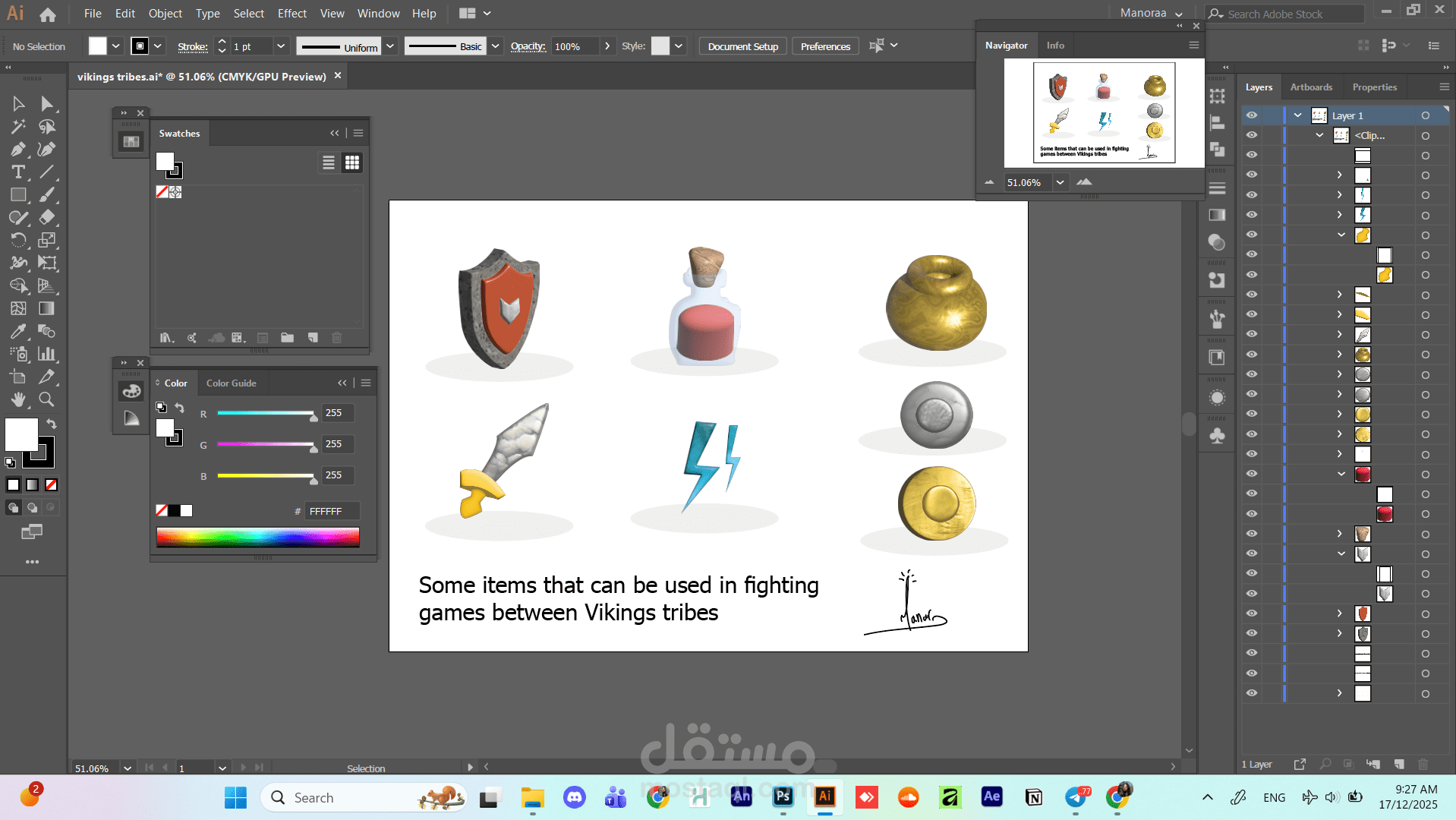Select the Eraser tool

(47, 217)
